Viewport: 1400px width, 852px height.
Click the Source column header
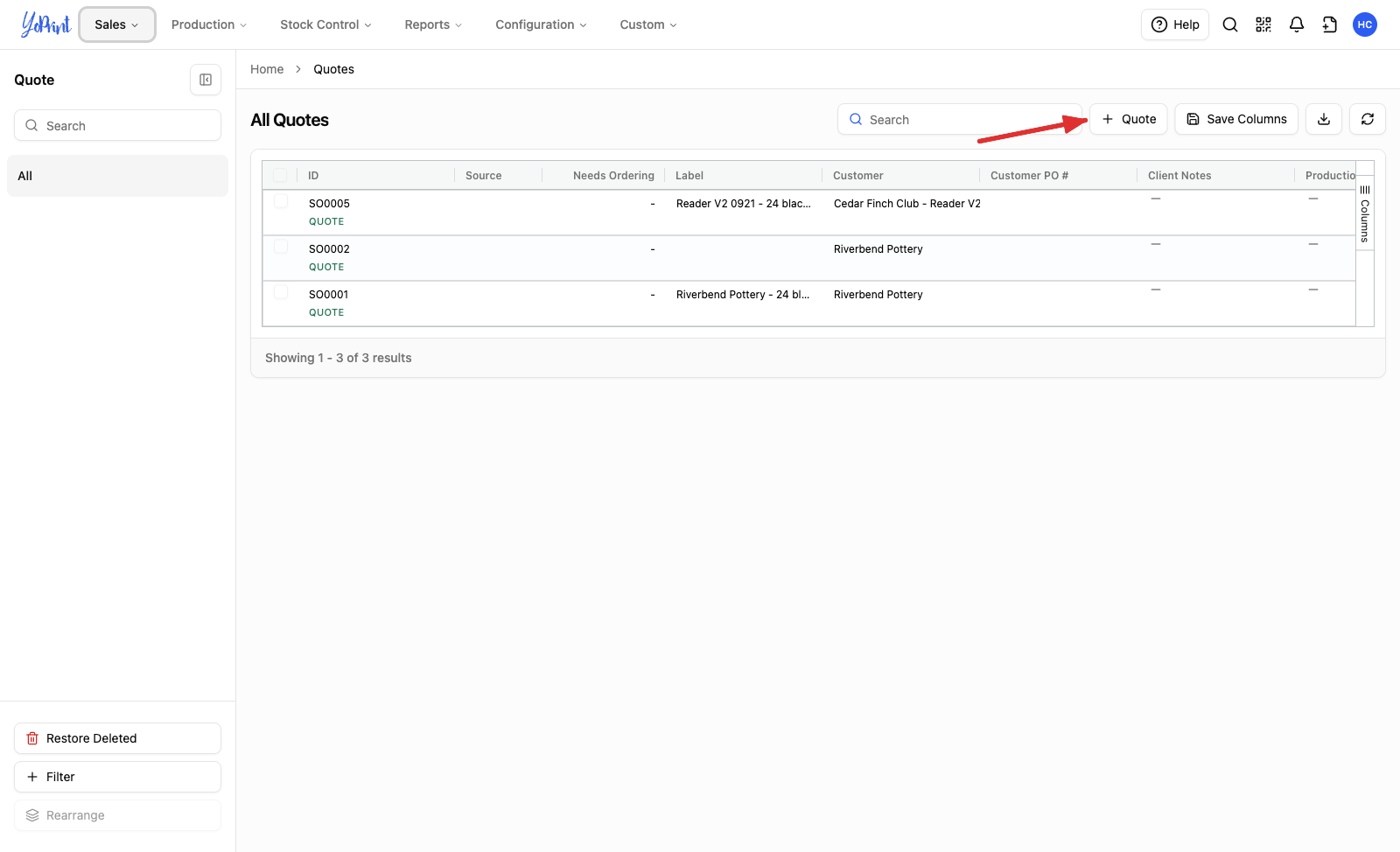499,175
